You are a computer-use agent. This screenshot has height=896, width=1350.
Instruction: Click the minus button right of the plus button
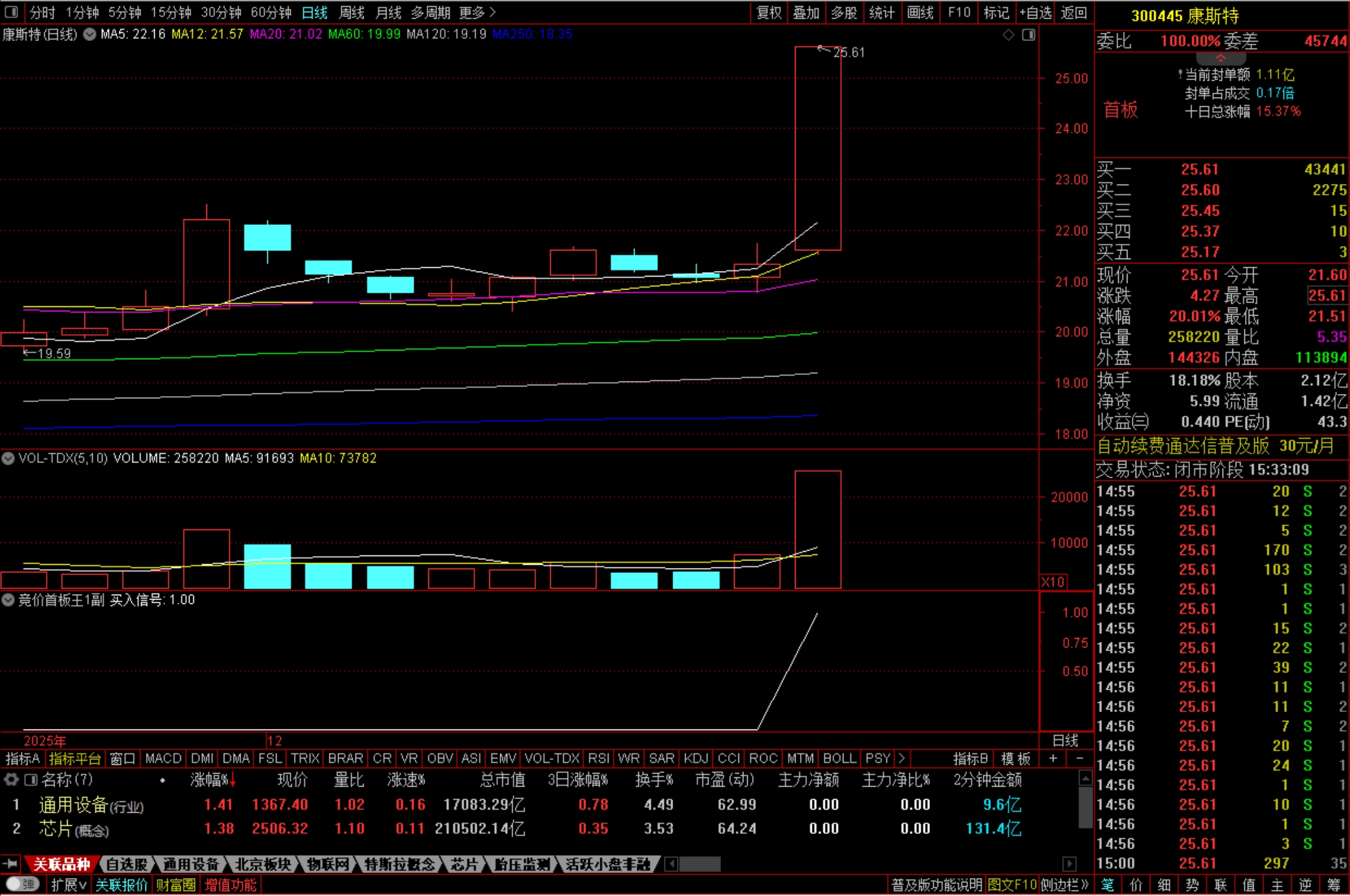(1080, 758)
